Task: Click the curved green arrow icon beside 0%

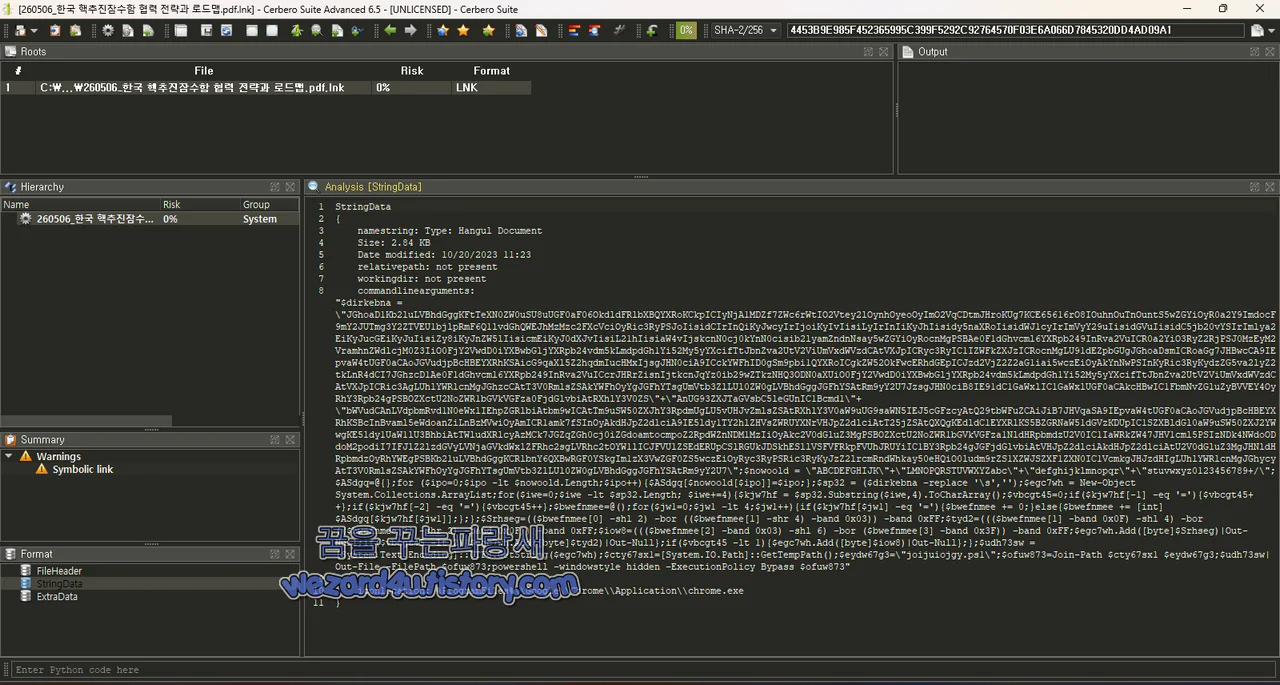Action: (652, 30)
